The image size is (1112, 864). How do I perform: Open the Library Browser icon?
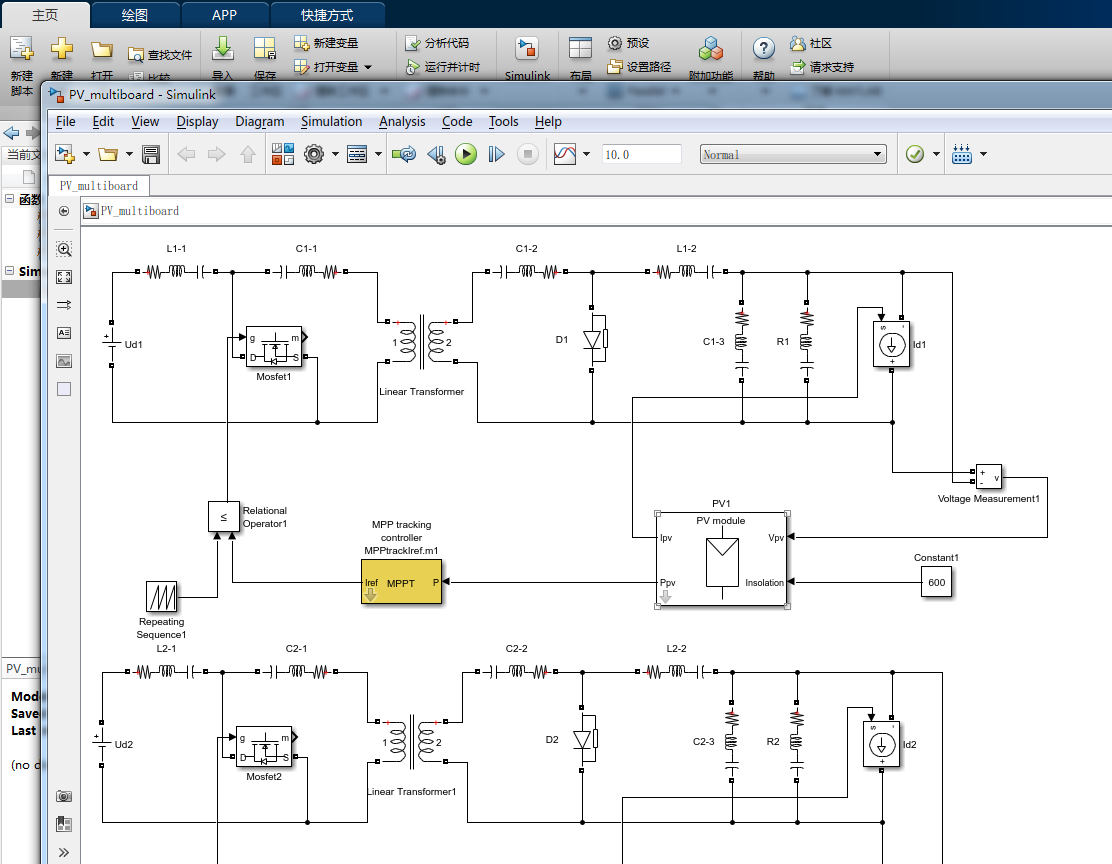coord(282,154)
